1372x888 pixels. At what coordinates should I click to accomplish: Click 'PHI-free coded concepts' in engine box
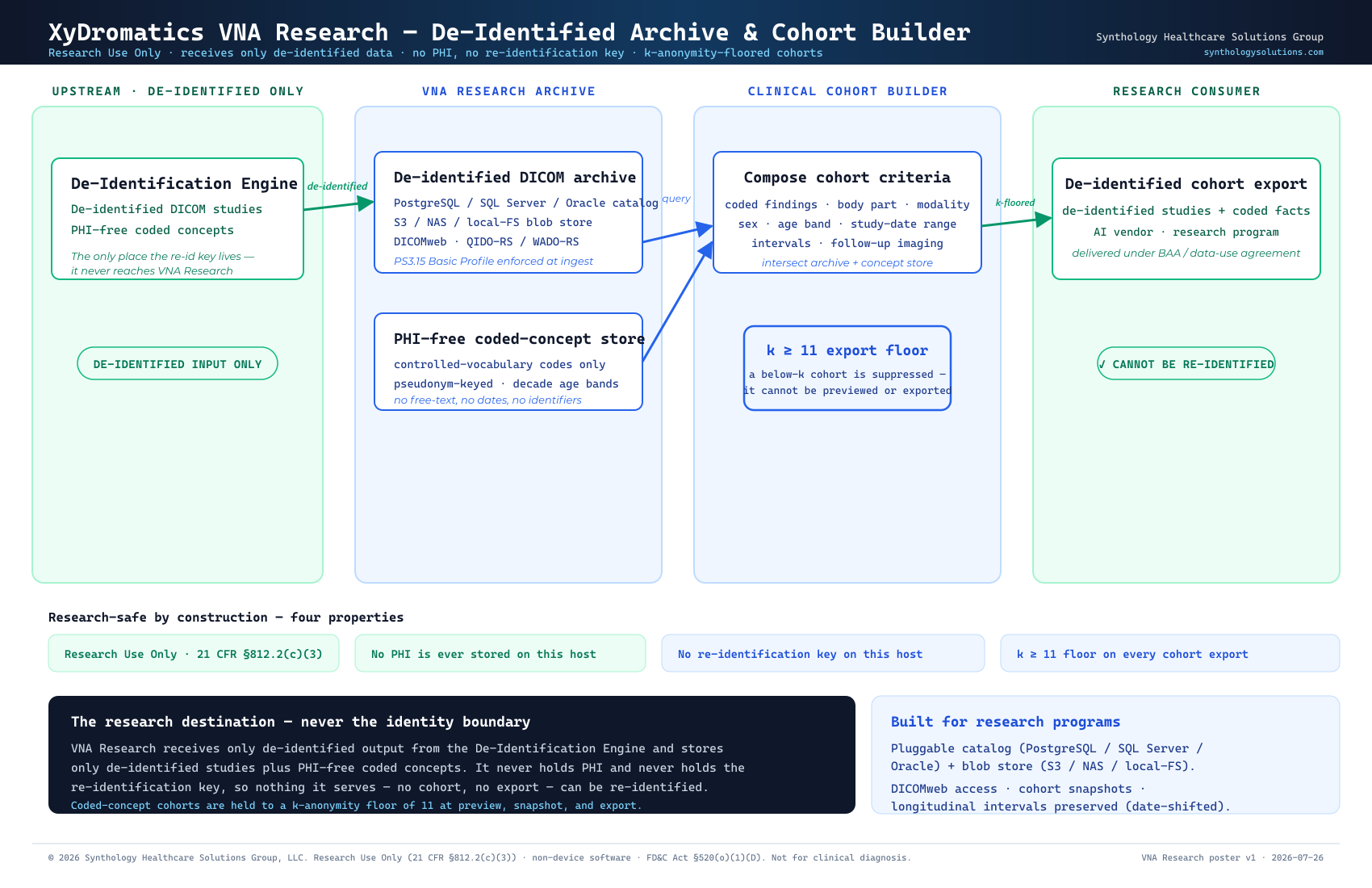(153, 230)
